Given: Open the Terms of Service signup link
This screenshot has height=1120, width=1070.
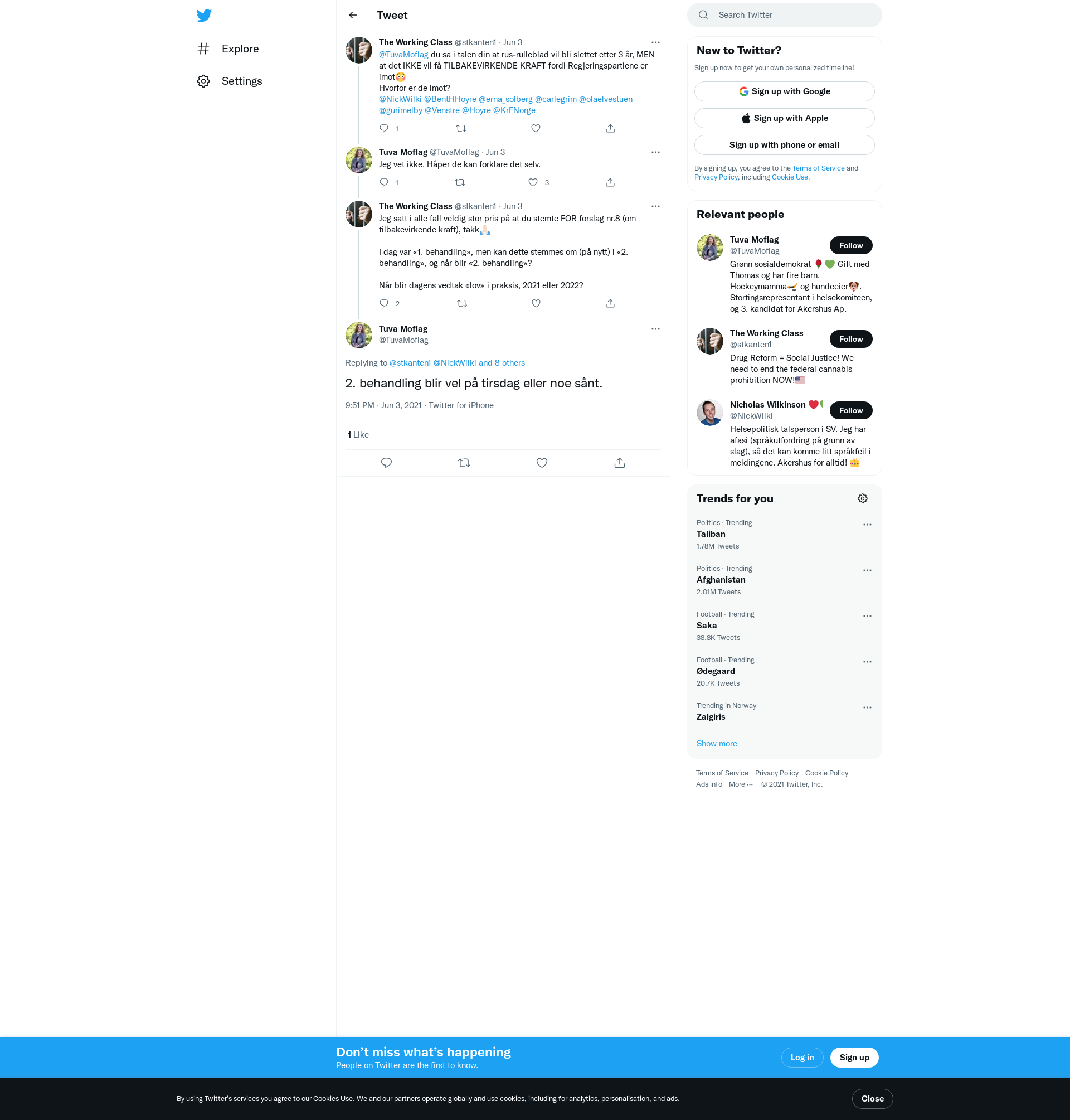Looking at the screenshot, I should [x=818, y=168].
